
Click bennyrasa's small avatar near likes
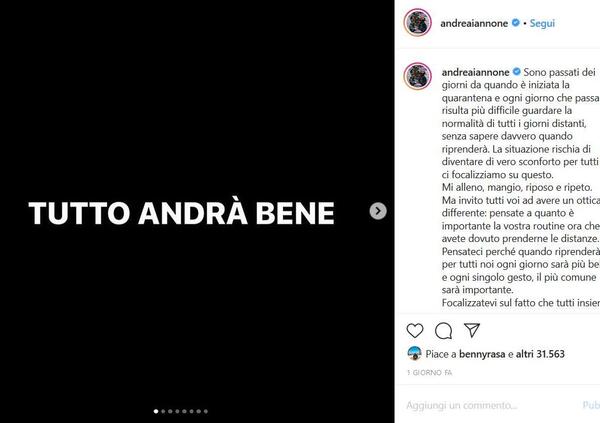pos(414,353)
